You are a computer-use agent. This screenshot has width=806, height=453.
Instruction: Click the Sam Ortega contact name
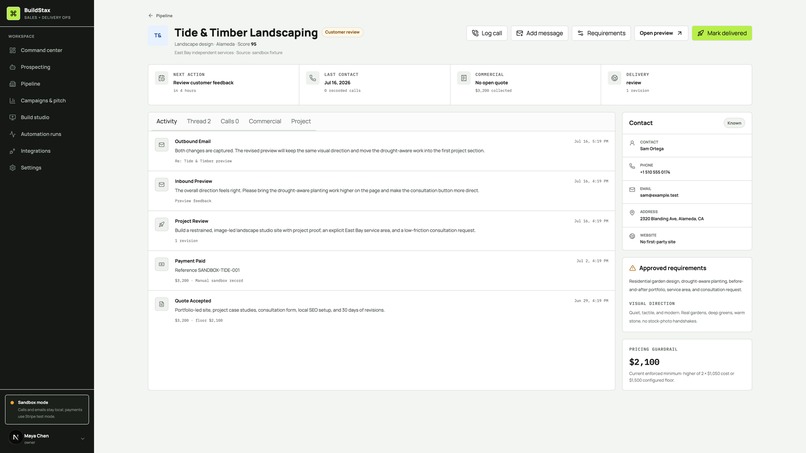tap(651, 149)
